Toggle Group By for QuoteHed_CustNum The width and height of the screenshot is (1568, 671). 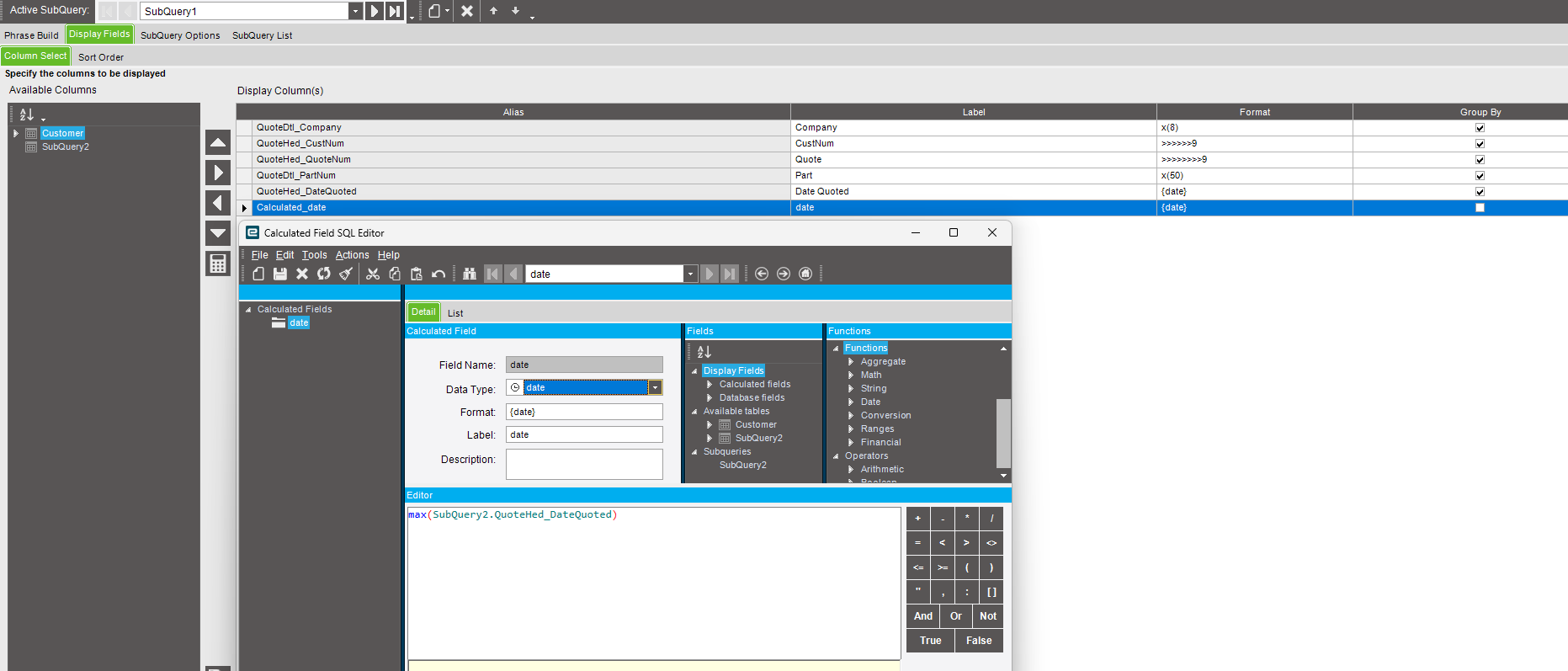click(x=1480, y=144)
